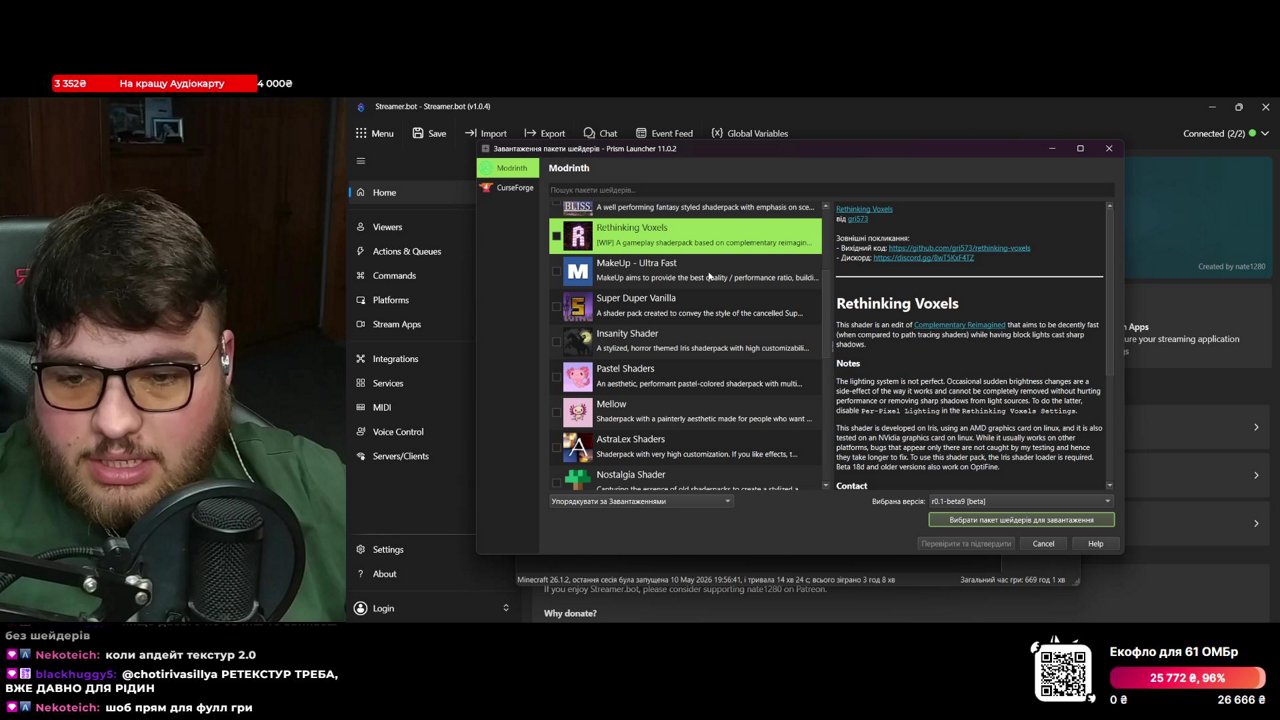Select the Super Duper Vanilla thumbnail
The height and width of the screenshot is (720, 1280).
pyautogui.click(x=577, y=306)
